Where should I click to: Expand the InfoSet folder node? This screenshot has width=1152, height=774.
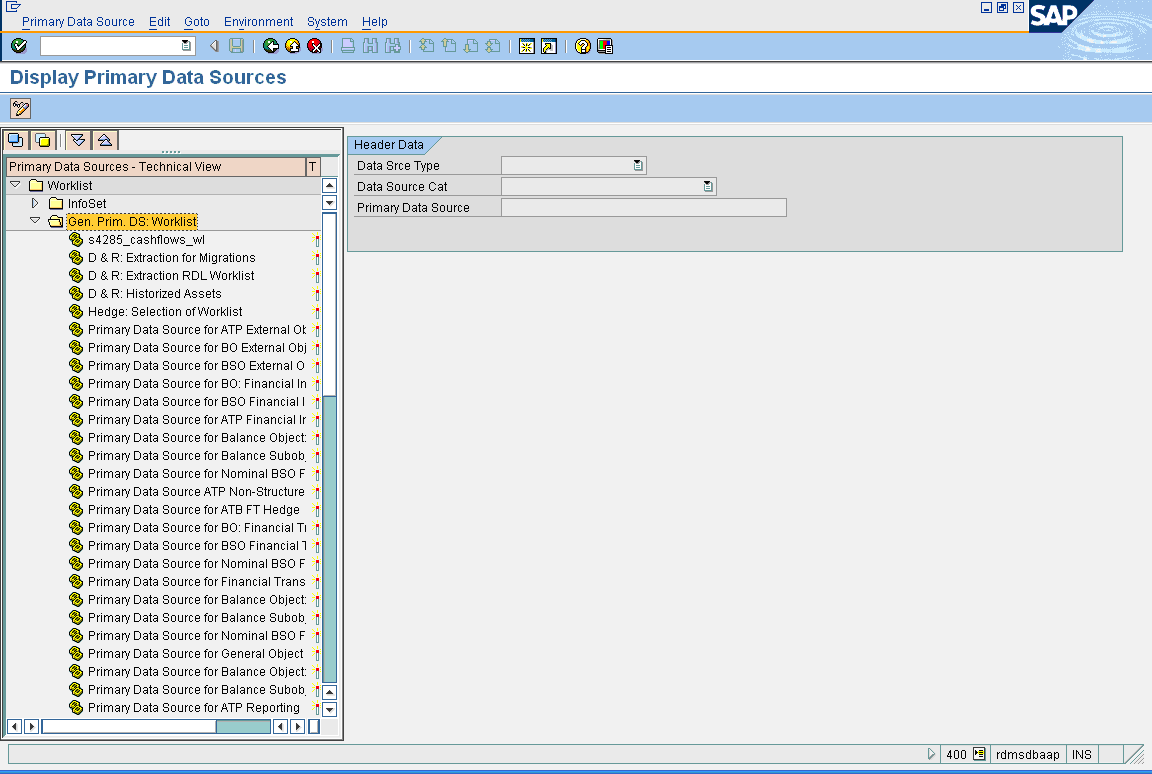[33, 203]
